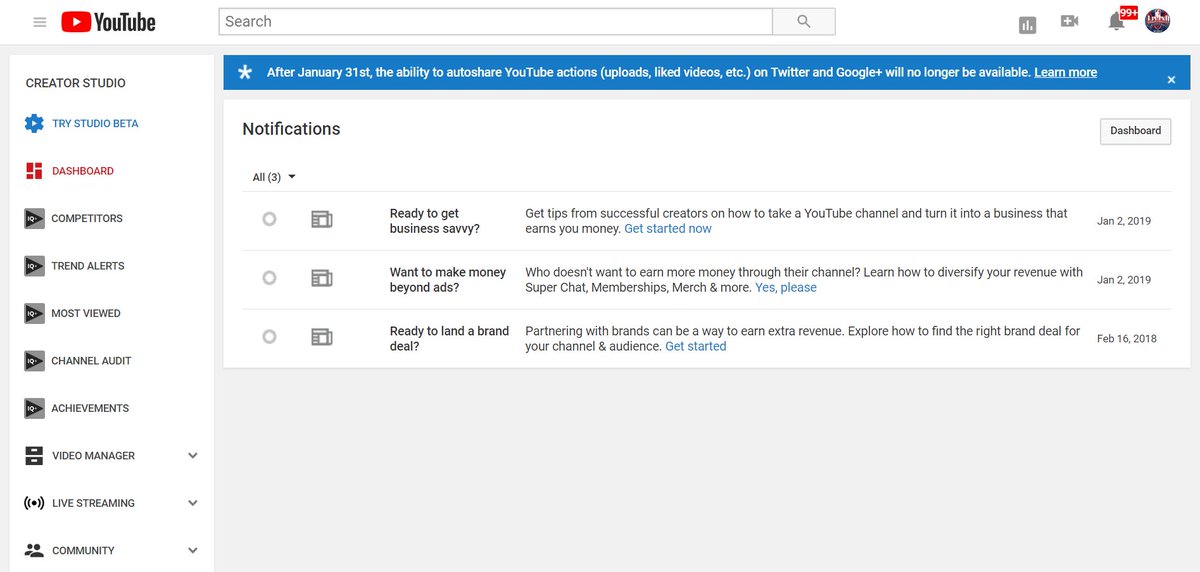1200x572 pixels.
Task: Open the All (3) filter dropdown
Action: tap(274, 177)
